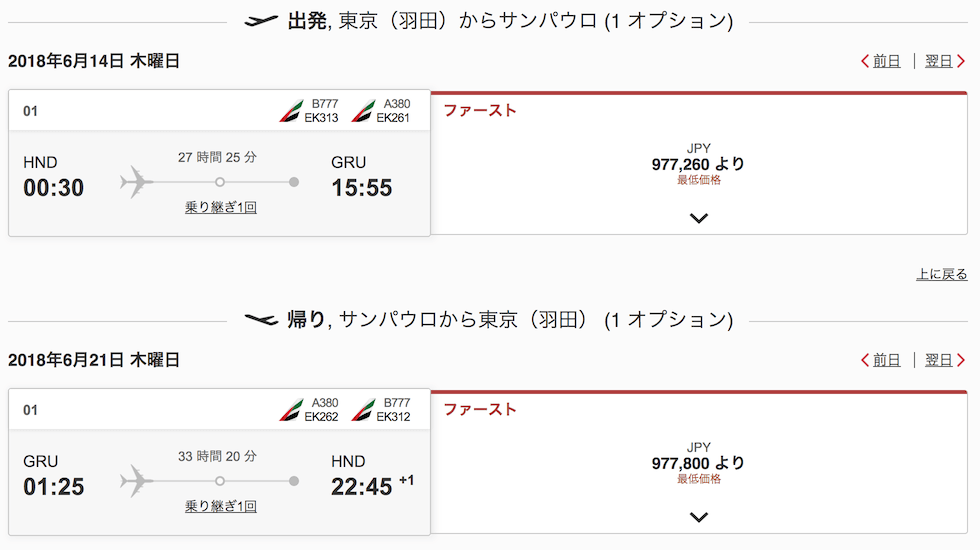
Task: Select the outbound ファースト fare tab
Action: tap(480, 111)
